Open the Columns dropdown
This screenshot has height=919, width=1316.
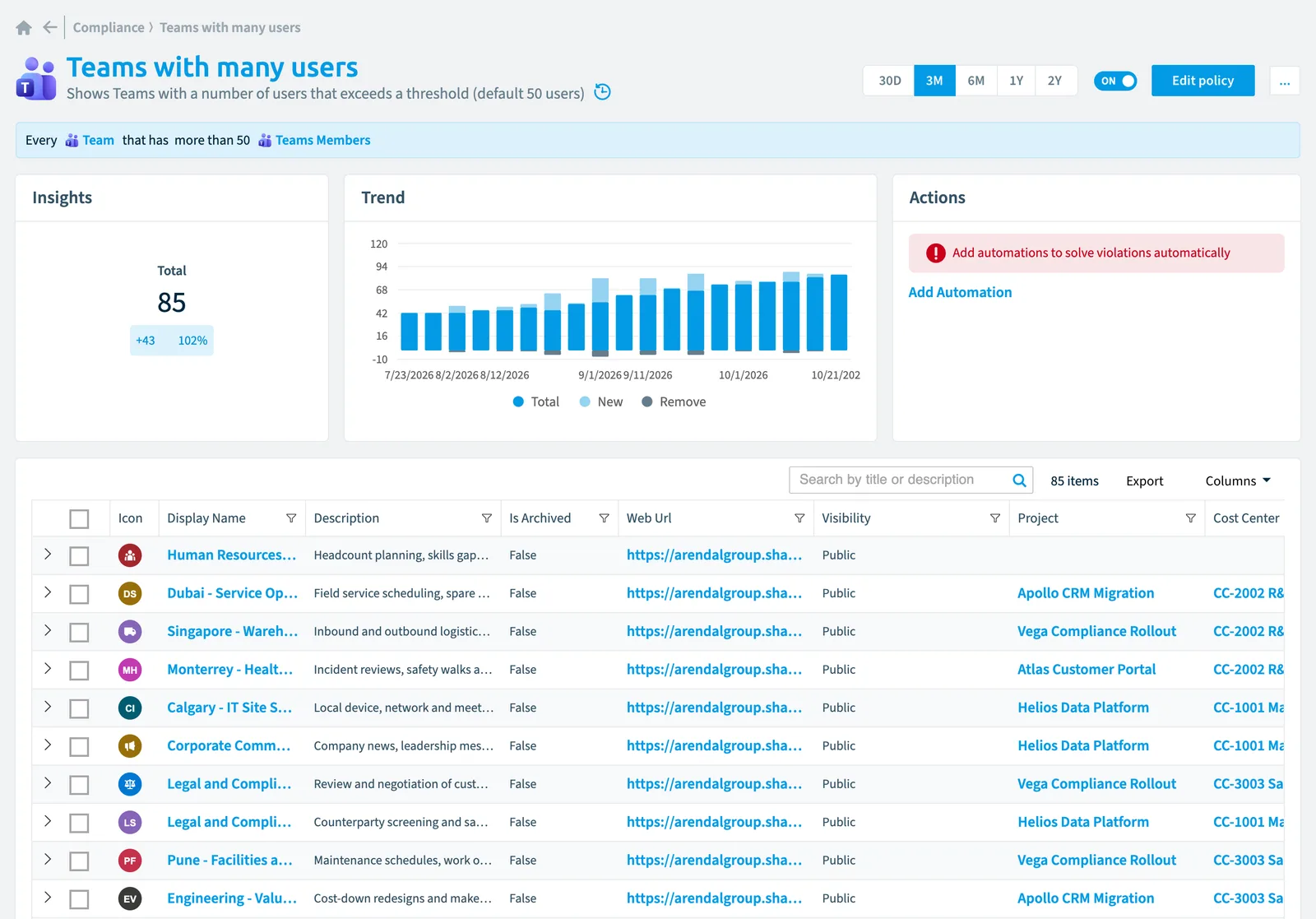[x=1238, y=480]
